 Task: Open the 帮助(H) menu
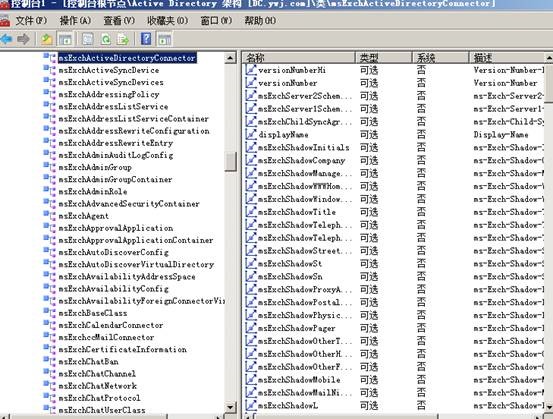click(260, 21)
